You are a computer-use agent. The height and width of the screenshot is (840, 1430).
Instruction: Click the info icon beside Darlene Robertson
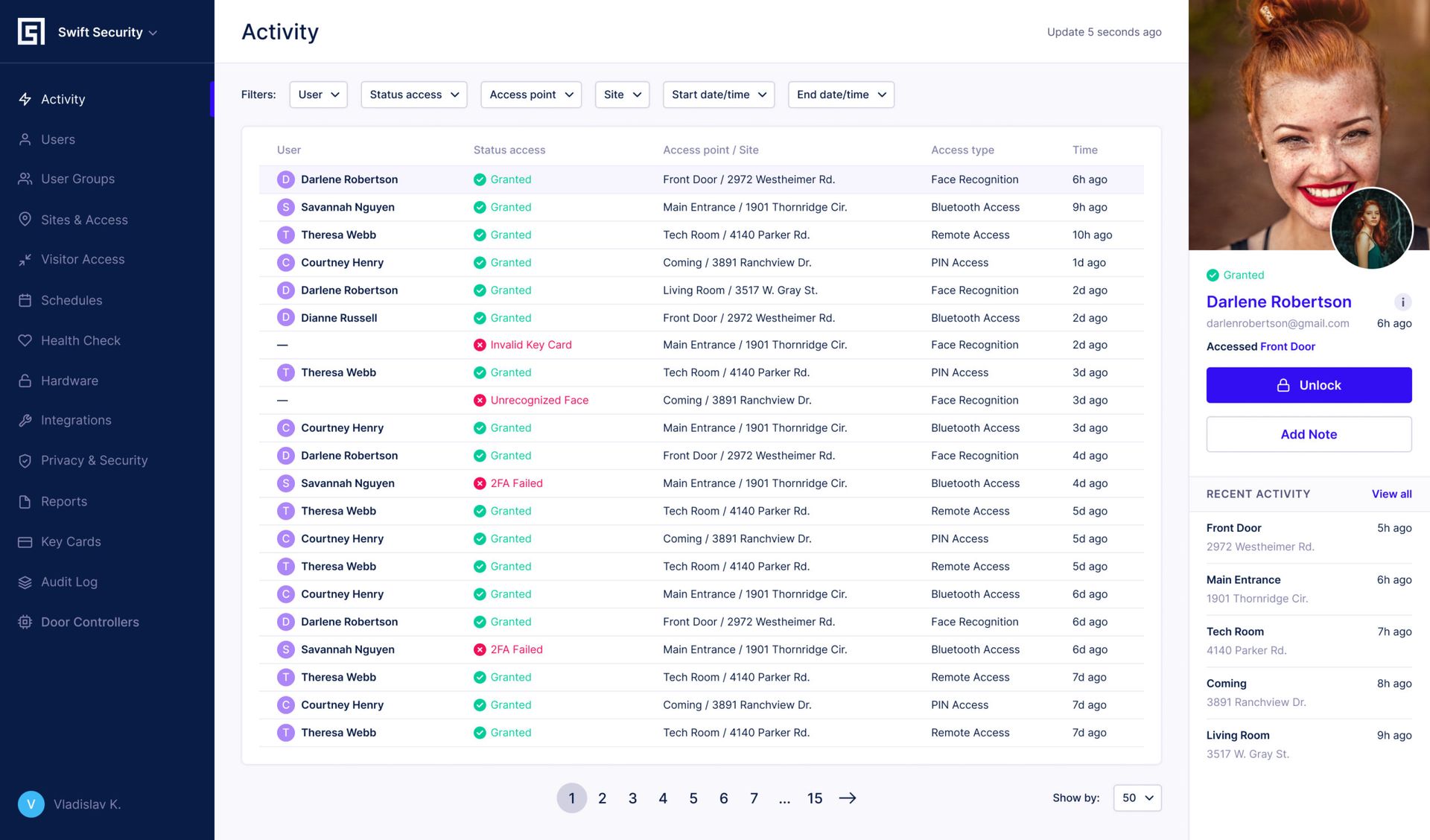click(1402, 302)
